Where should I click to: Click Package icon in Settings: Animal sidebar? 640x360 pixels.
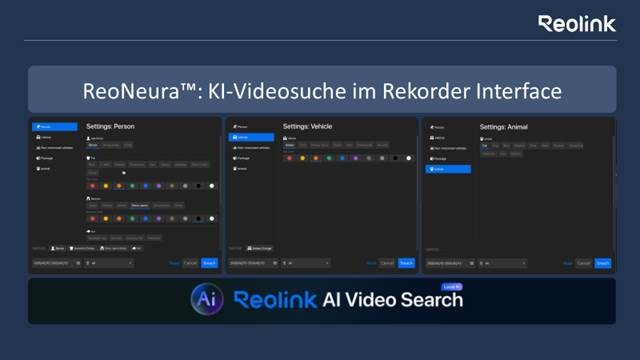pos(432,159)
